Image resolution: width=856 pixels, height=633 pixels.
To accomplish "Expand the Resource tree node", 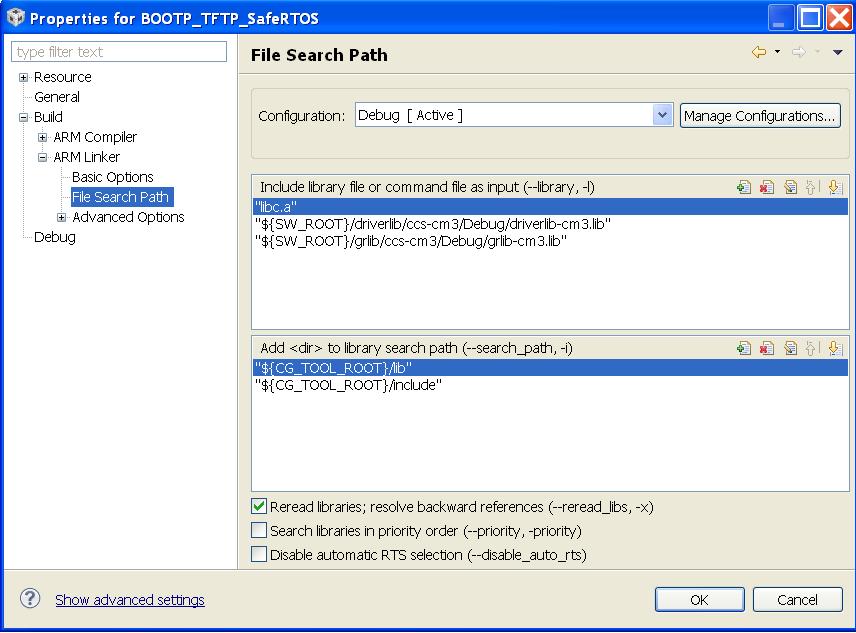I will (x=24, y=77).
